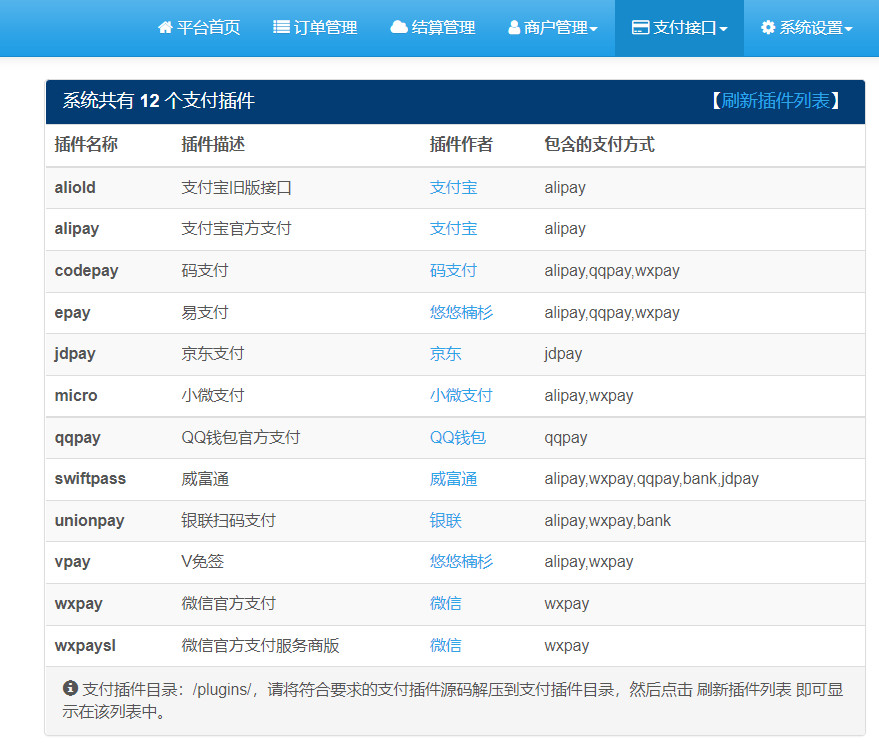879x745 pixels.
Task: Click the info icon beside 支付插件目录
Action: (x=70, y=688)
